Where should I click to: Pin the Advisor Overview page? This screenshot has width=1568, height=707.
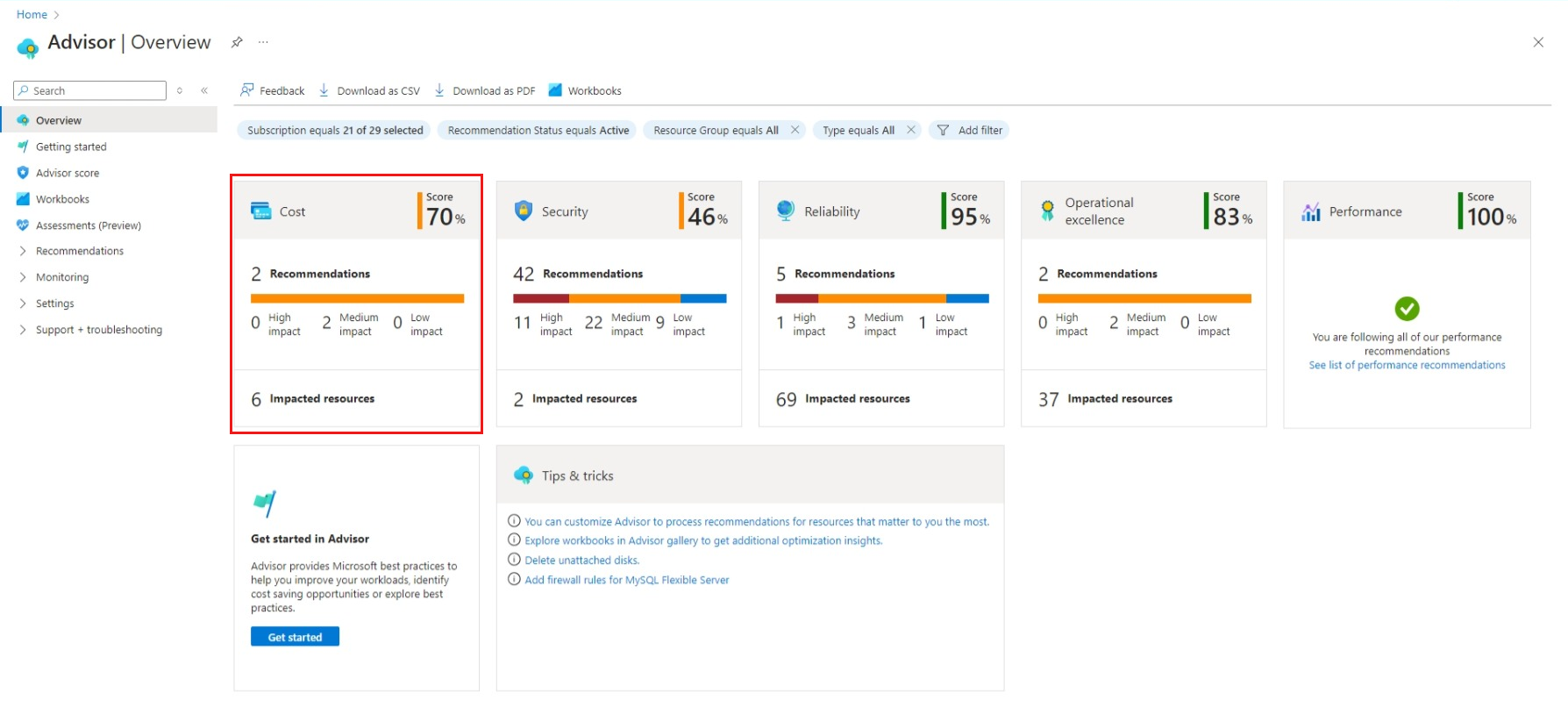[237, 42]
